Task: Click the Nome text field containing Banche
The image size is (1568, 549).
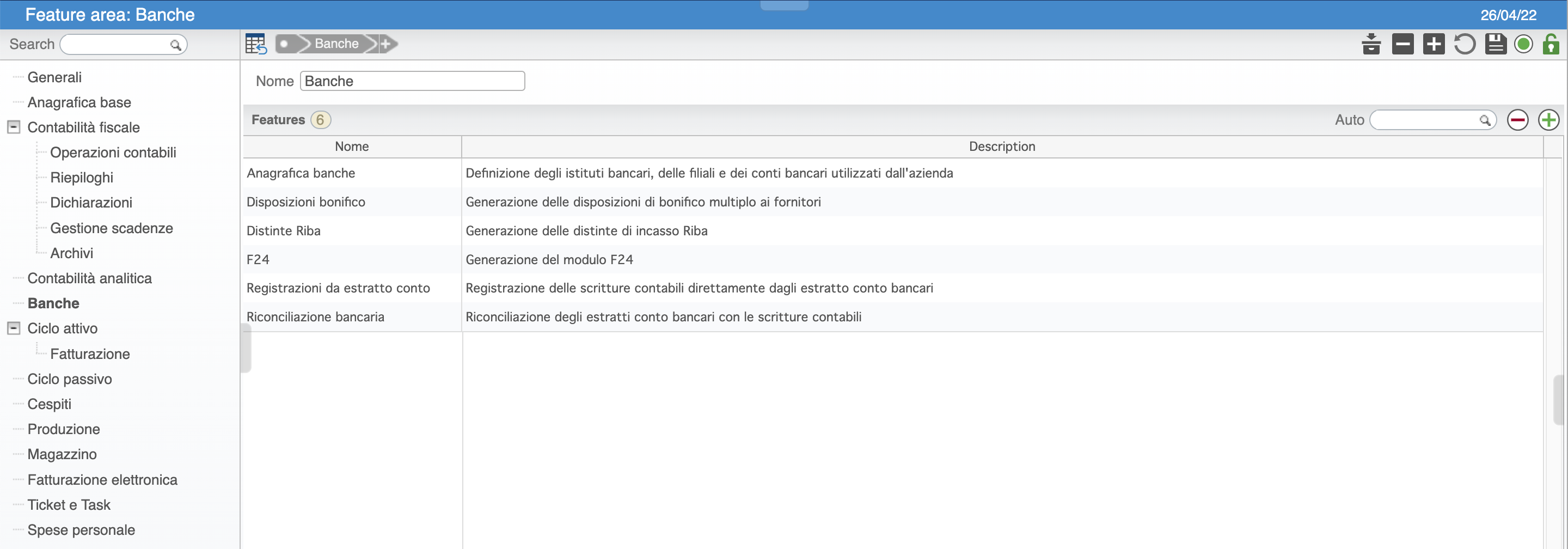Action: click(x=412, y=81)
